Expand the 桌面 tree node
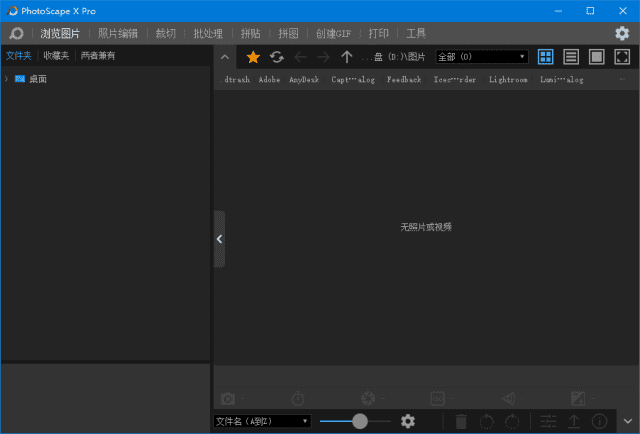 tap(7, 78)
